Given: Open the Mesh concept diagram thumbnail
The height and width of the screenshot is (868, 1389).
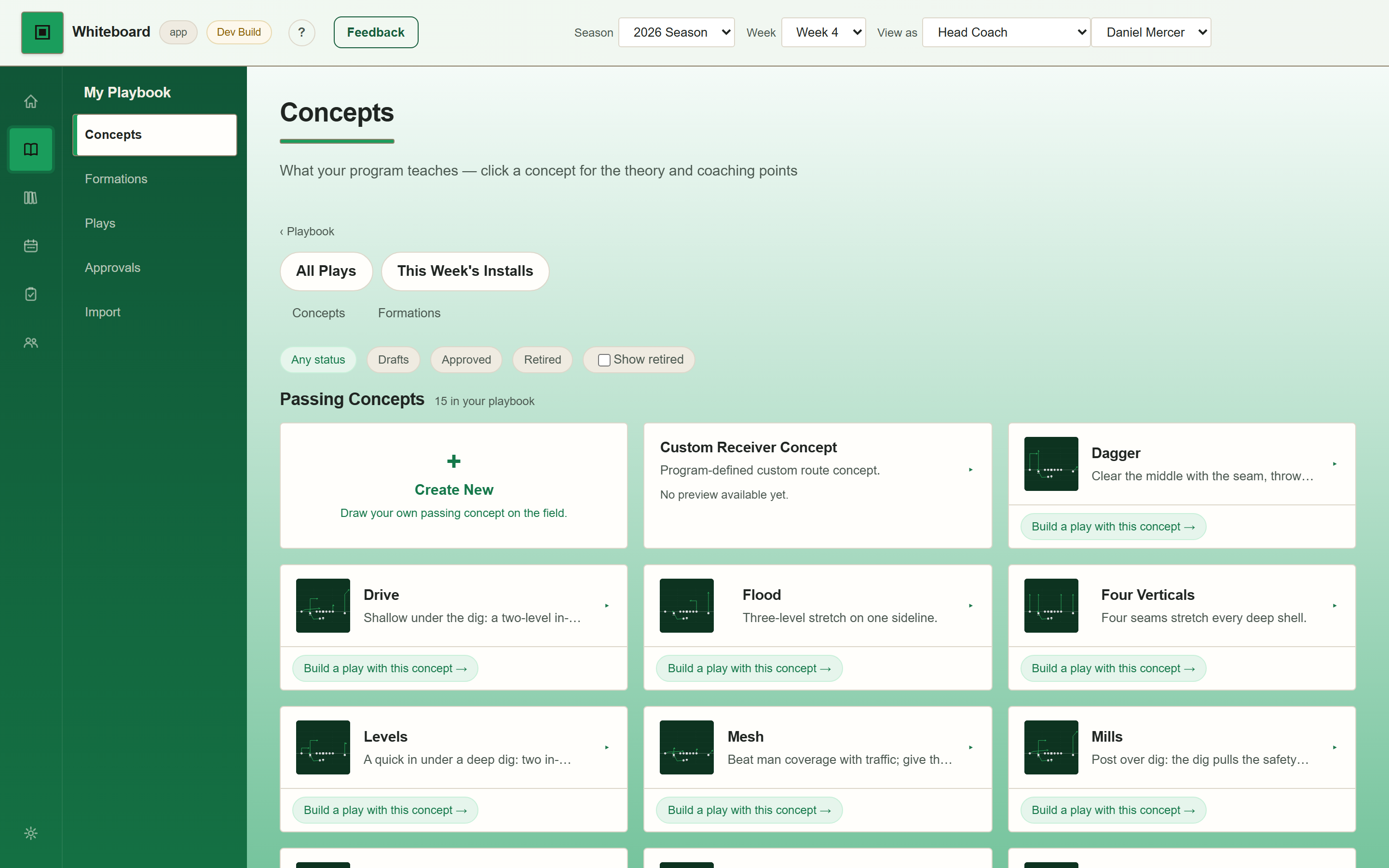Looking at the screenshot, I should [686, 747].
